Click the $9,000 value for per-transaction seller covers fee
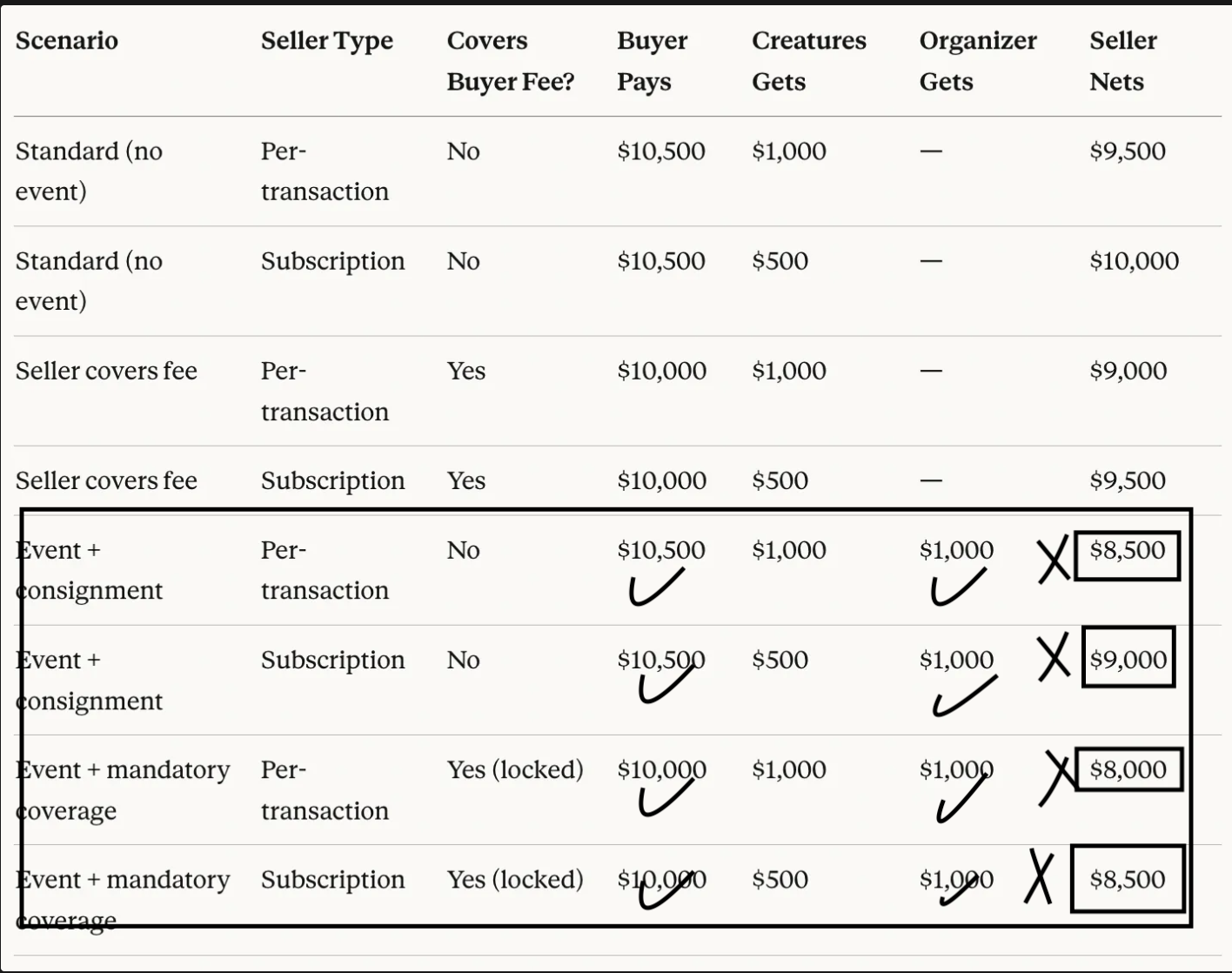This screenshot has width=1232, height=973. pyautogui.click(x=1128, y=371)
